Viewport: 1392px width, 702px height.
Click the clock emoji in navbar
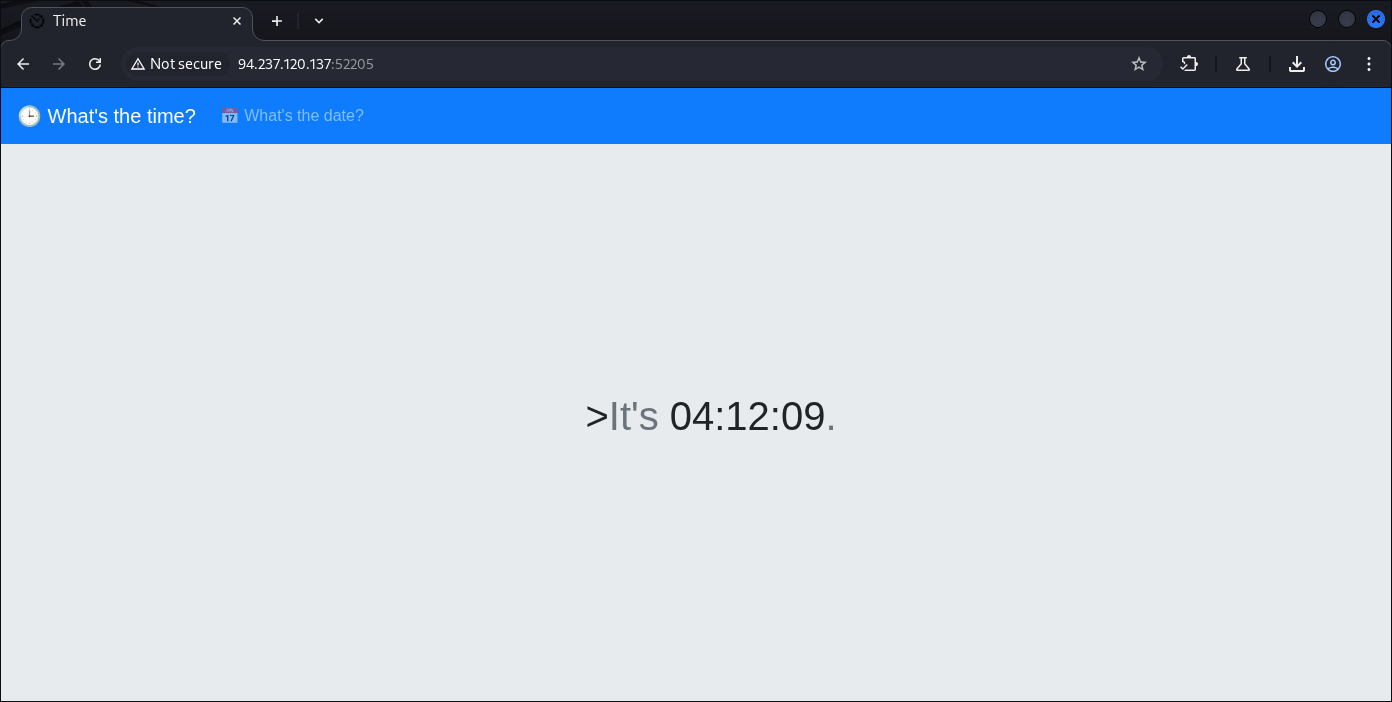(x=29, y=116)
